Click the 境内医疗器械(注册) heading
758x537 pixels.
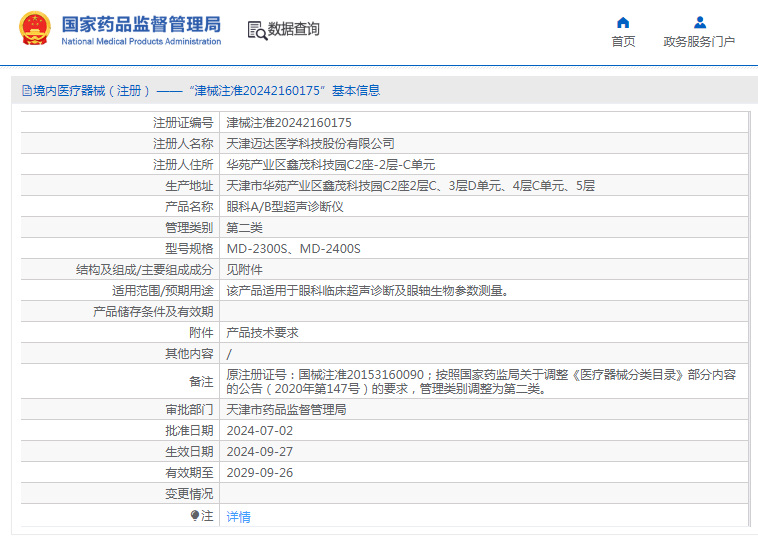tap(201, 90)
